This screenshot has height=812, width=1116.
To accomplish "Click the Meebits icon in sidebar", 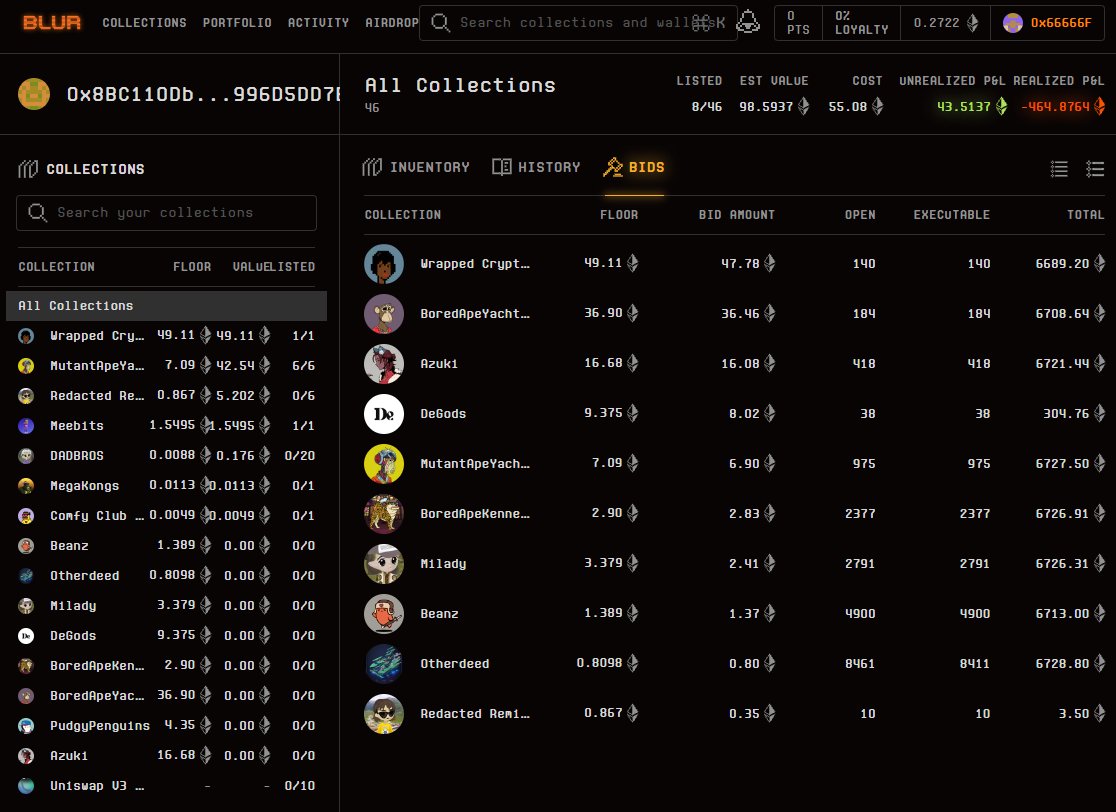I will pos(26,426).
